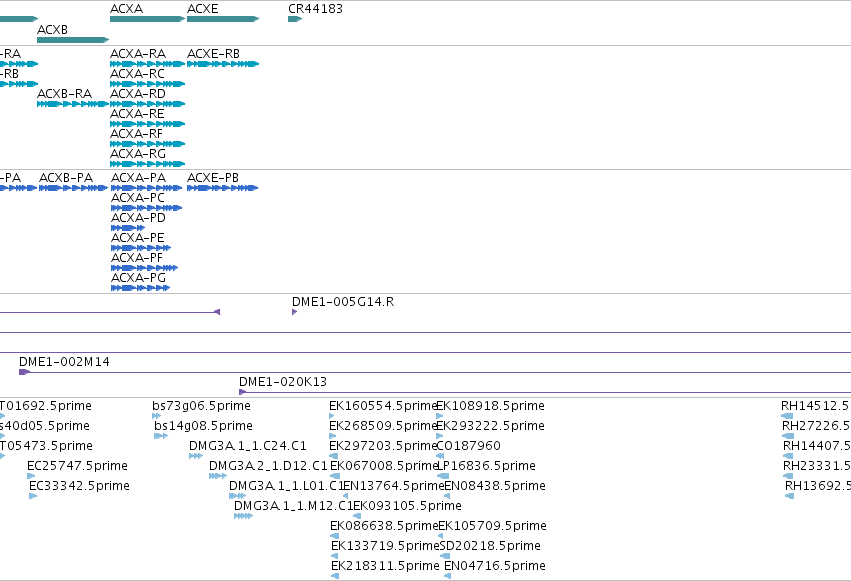Click the ACXE-RB transcript glyph
Screen dimensions: 851x581
coord(223,64)
